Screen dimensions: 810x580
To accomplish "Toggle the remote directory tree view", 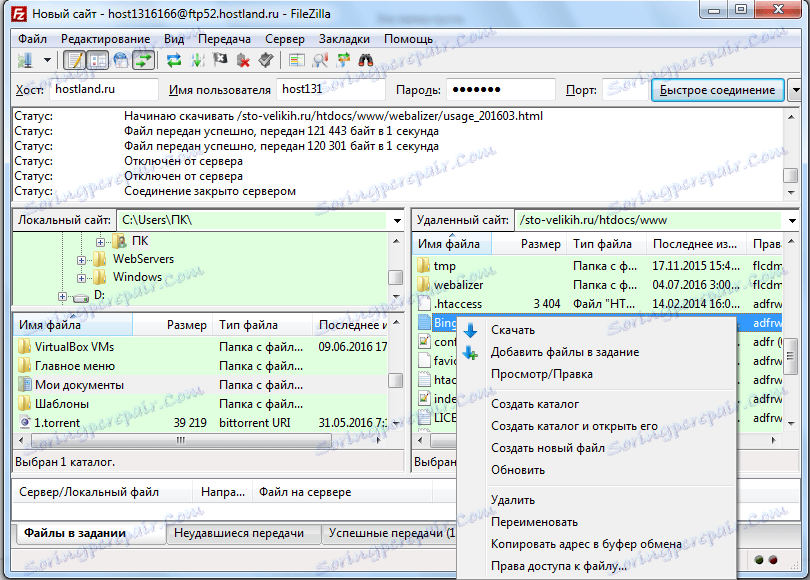I will click(120, 60).
